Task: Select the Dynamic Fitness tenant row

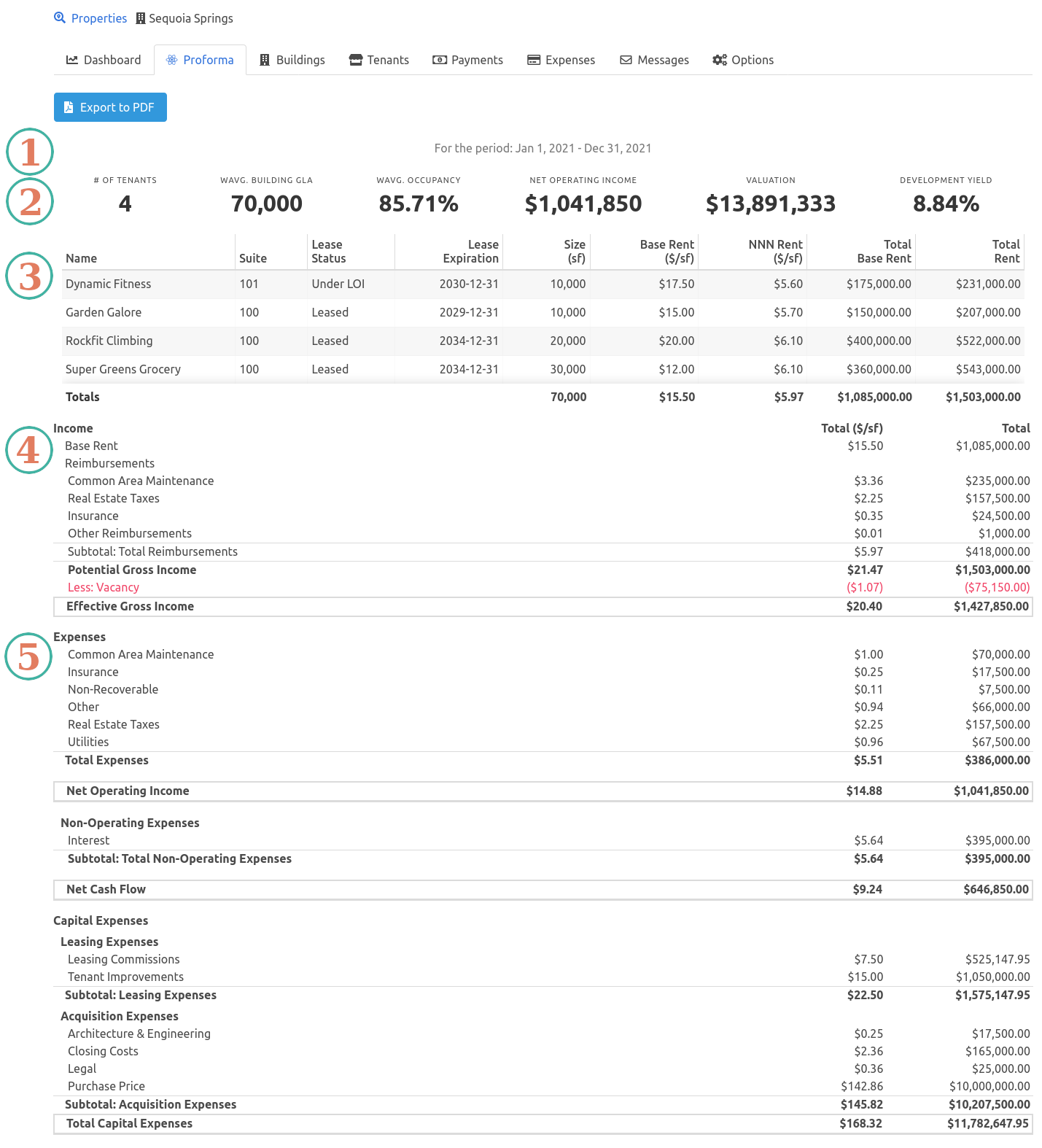Action: pyautogui.click(x=543, y=284)
